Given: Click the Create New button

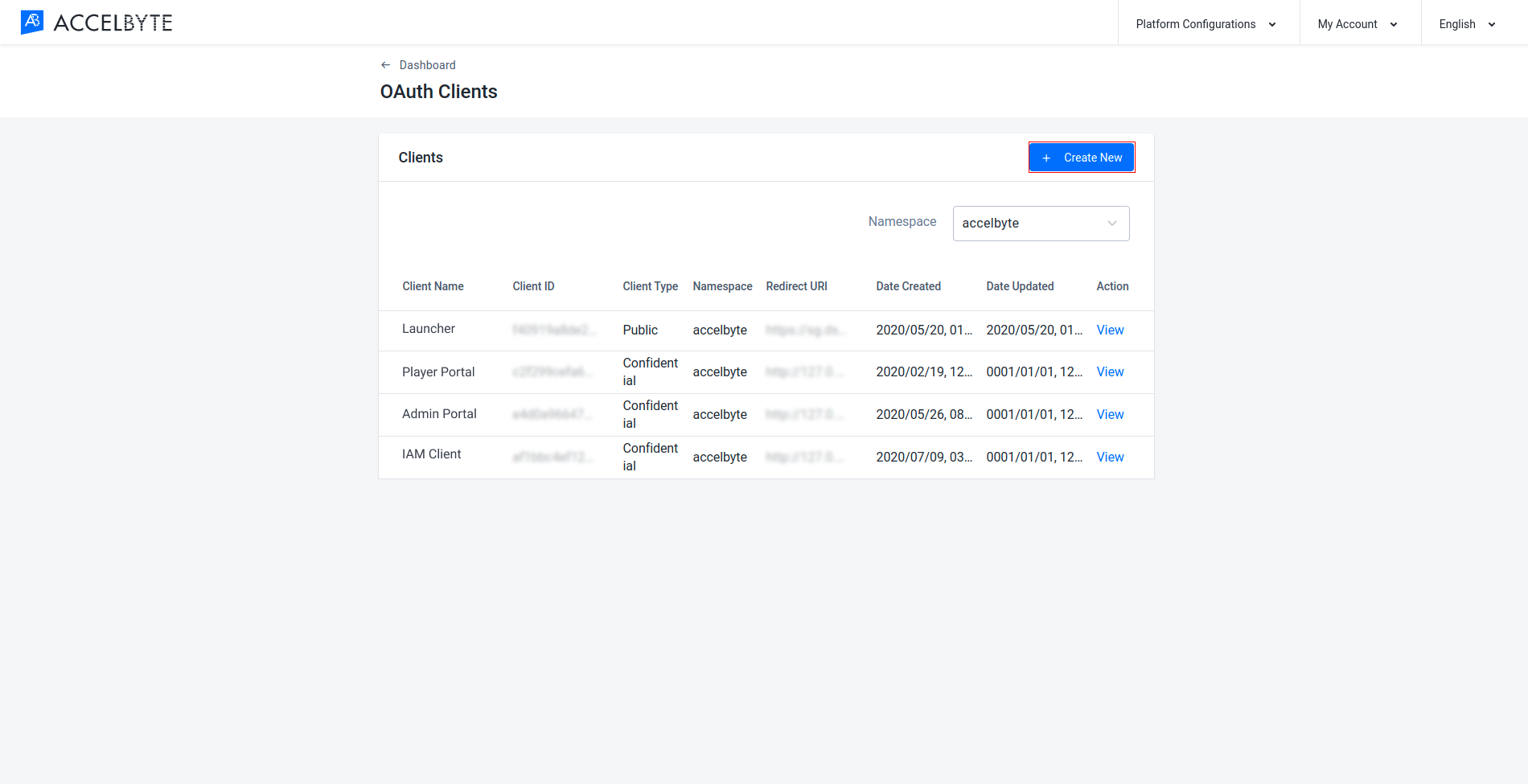Looking at the screenshot, I should point(1082,158).
